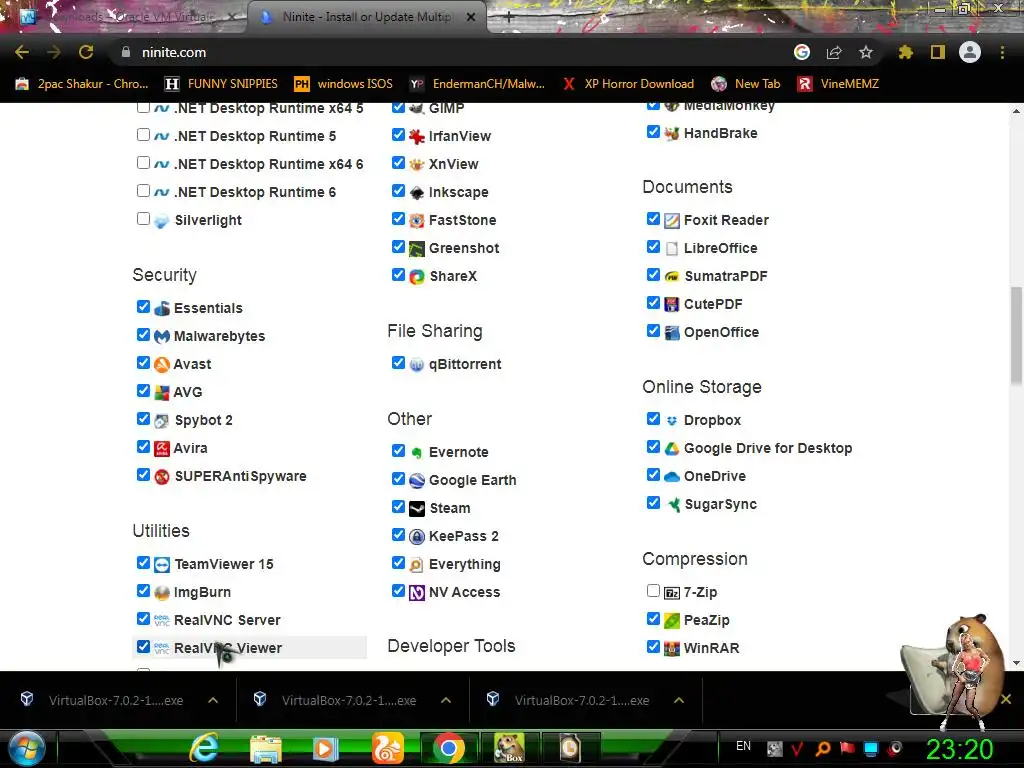Click the page vertical scrollbar thumb

(1016, 336)
